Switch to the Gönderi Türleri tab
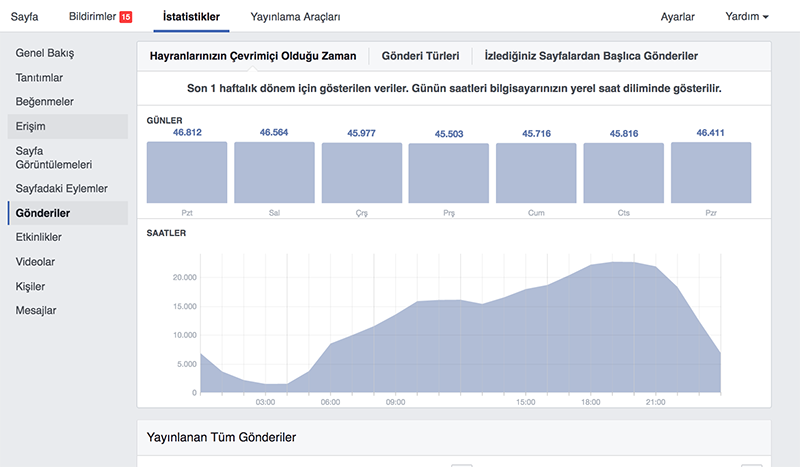Screen dimensions: 800x467 pos(420,56)
